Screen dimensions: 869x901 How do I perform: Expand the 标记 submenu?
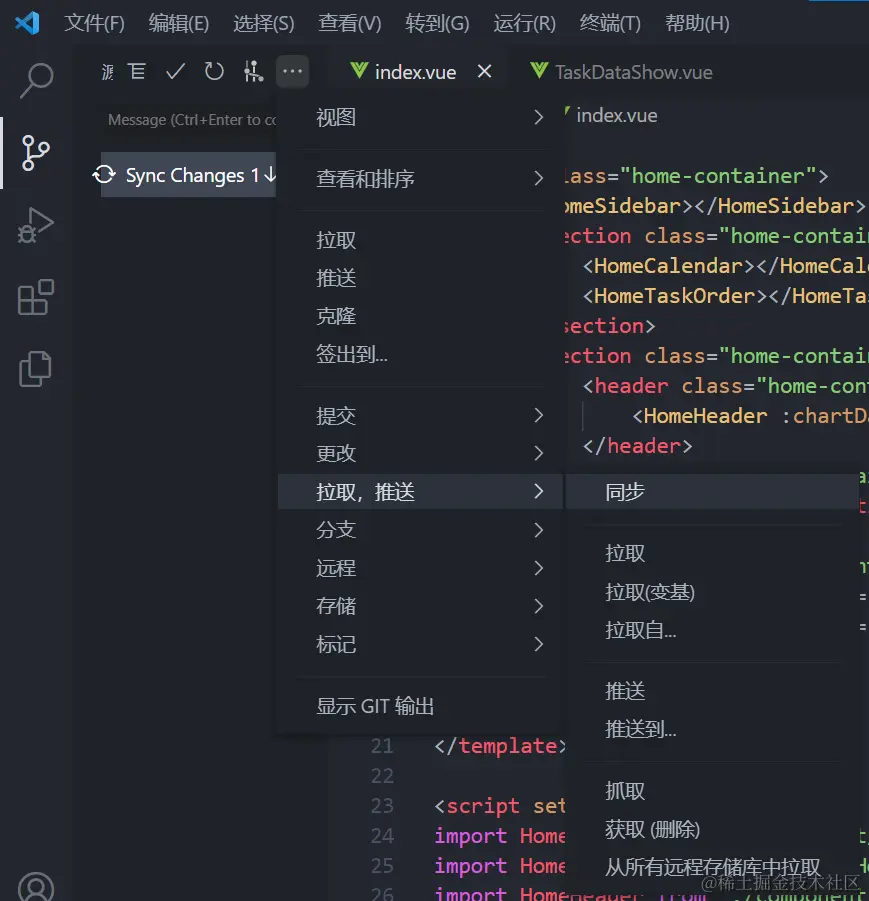420,644
